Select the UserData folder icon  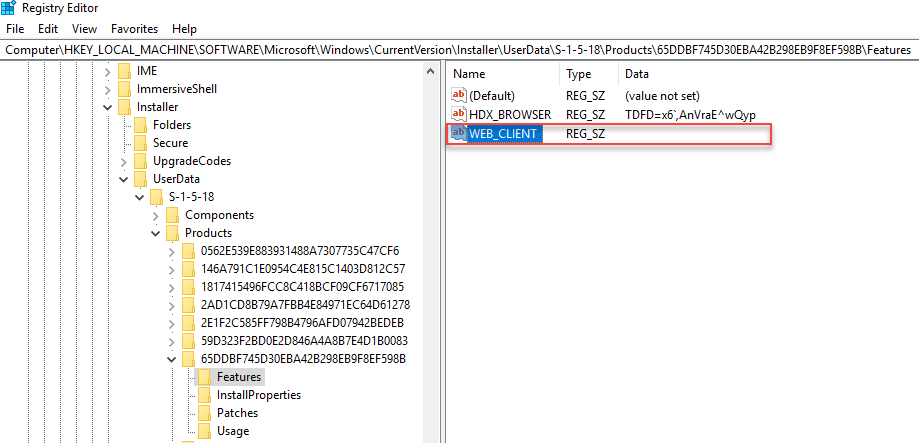click(140, 179)
